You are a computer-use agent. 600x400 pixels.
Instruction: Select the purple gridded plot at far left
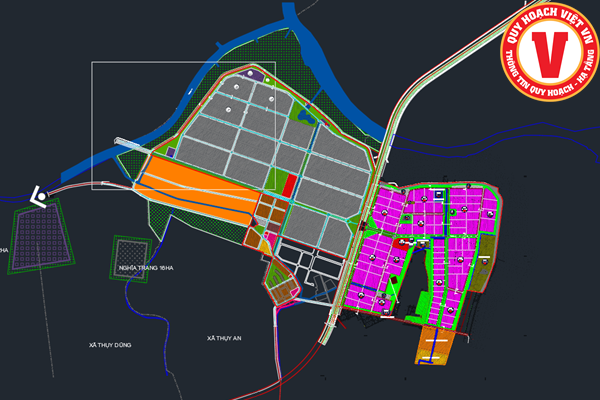click(x=41, y=236)
